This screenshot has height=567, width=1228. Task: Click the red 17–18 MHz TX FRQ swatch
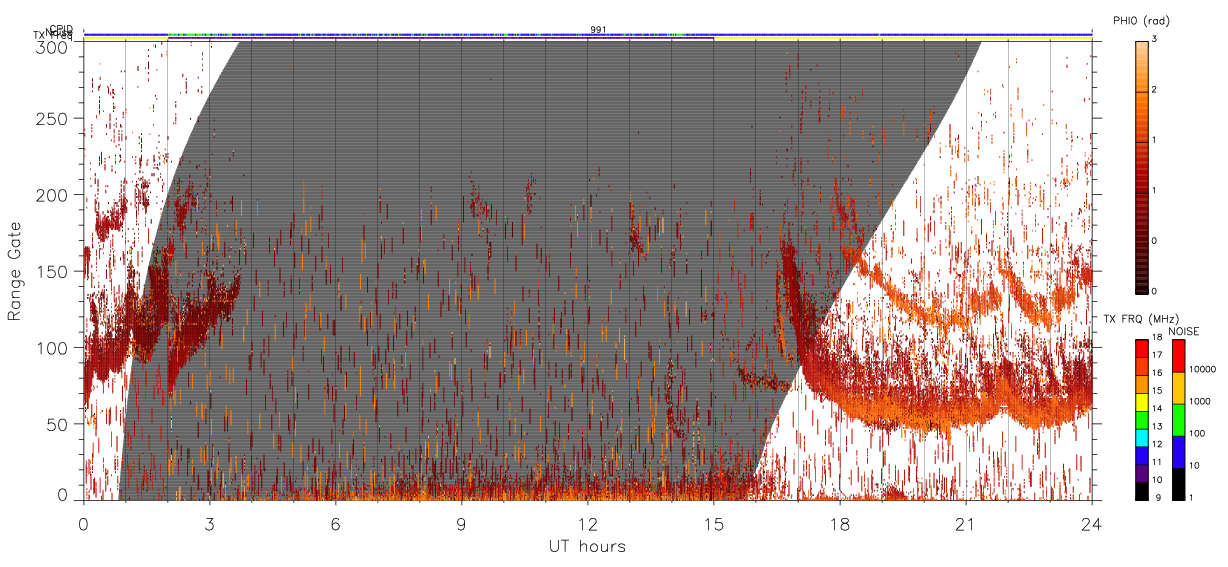[x=1143, y=349]
